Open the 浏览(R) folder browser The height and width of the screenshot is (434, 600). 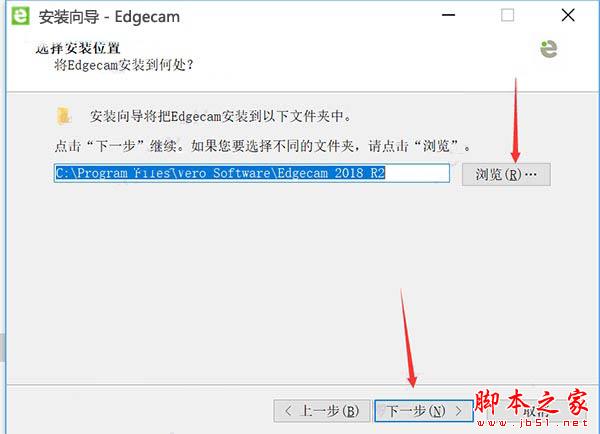coord(506,175)
